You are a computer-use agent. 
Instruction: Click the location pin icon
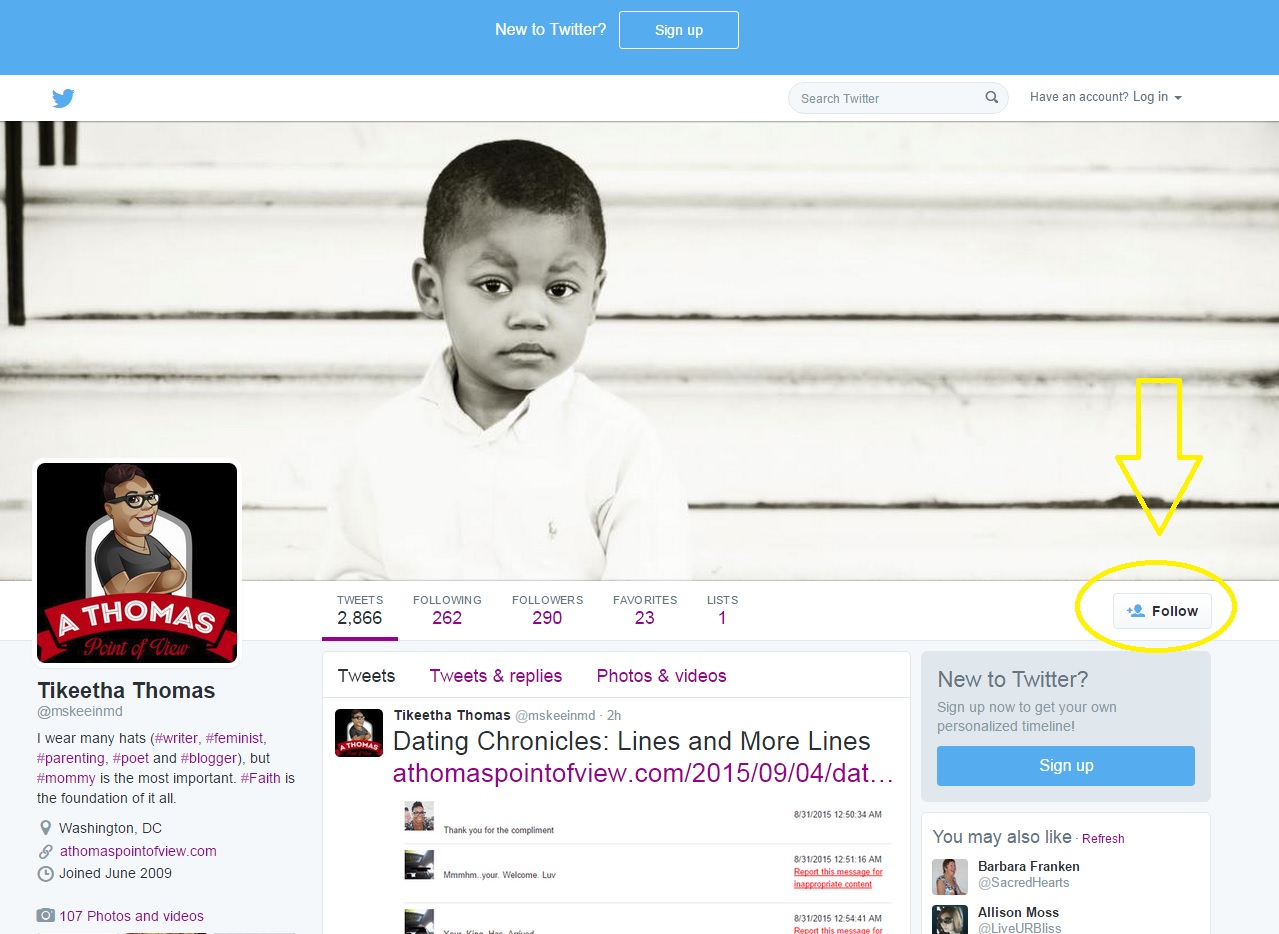(x=45, y=828)
